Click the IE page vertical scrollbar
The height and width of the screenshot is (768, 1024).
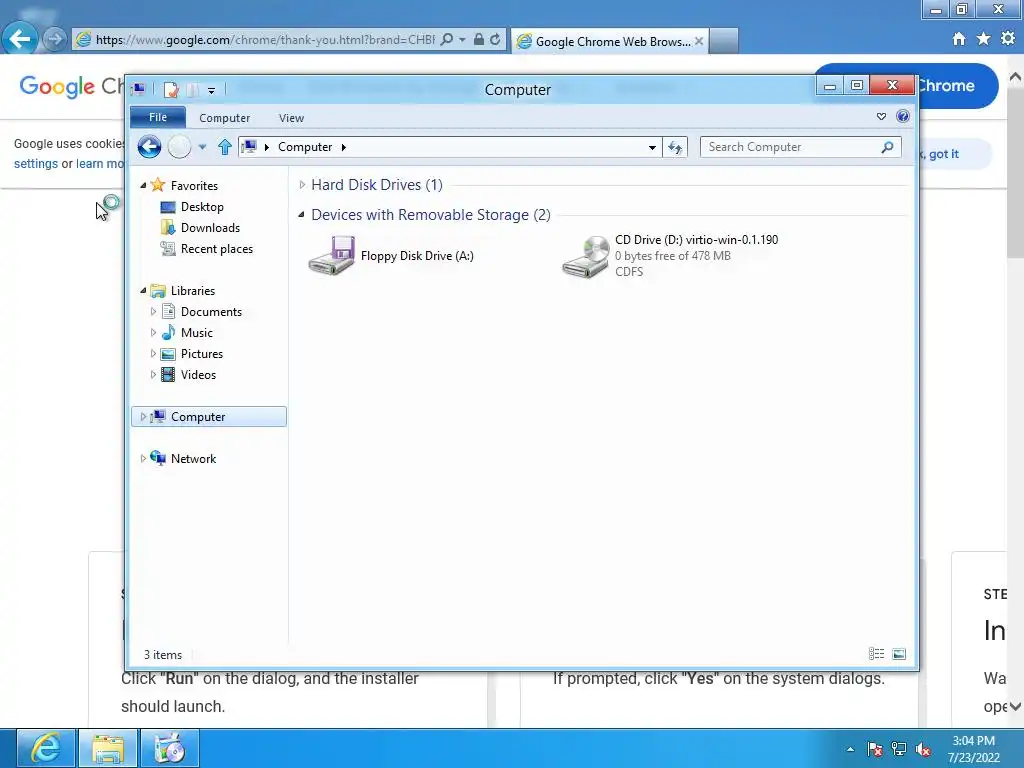1015,392
